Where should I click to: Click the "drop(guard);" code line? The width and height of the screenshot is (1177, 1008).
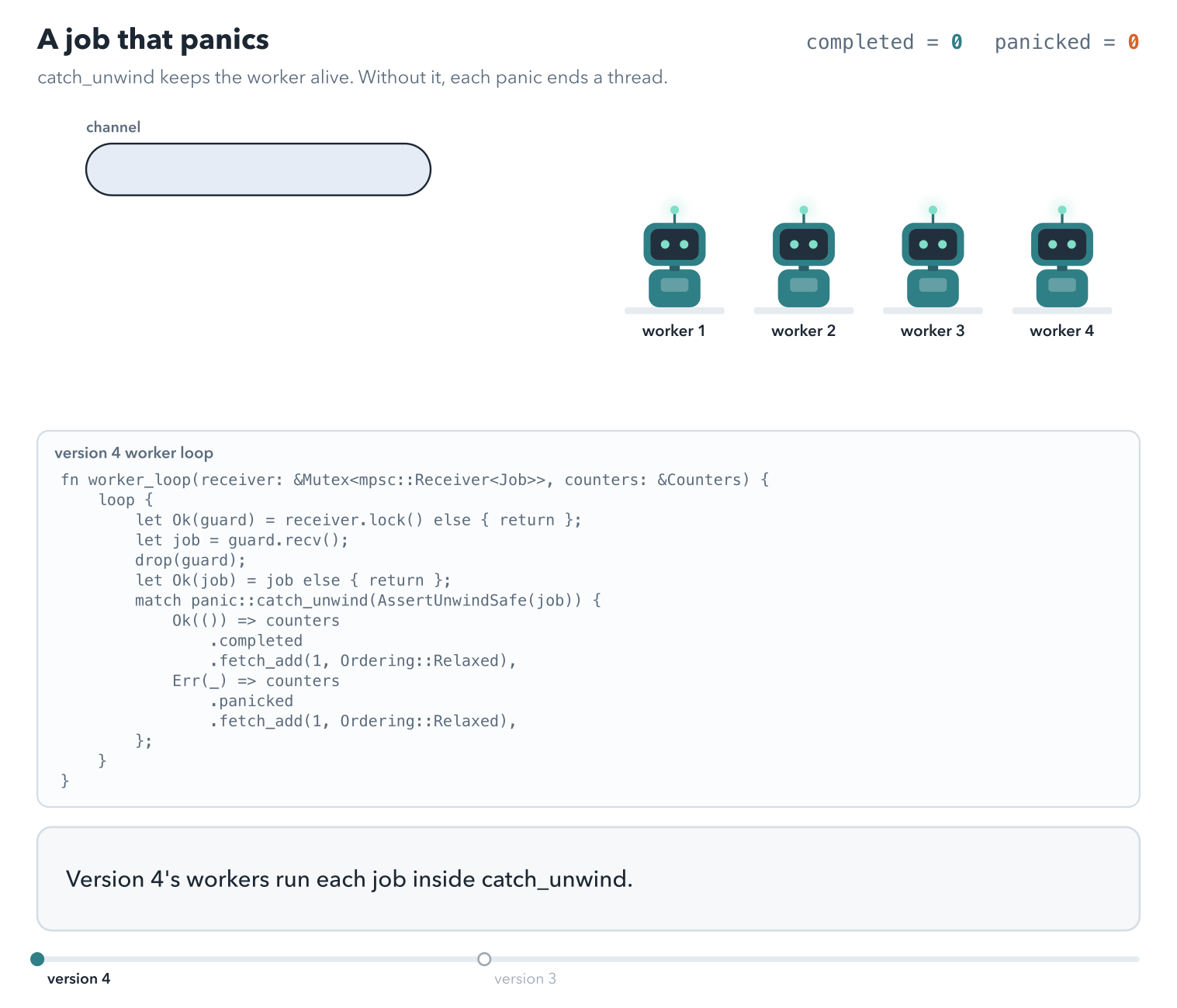point(190,560)
